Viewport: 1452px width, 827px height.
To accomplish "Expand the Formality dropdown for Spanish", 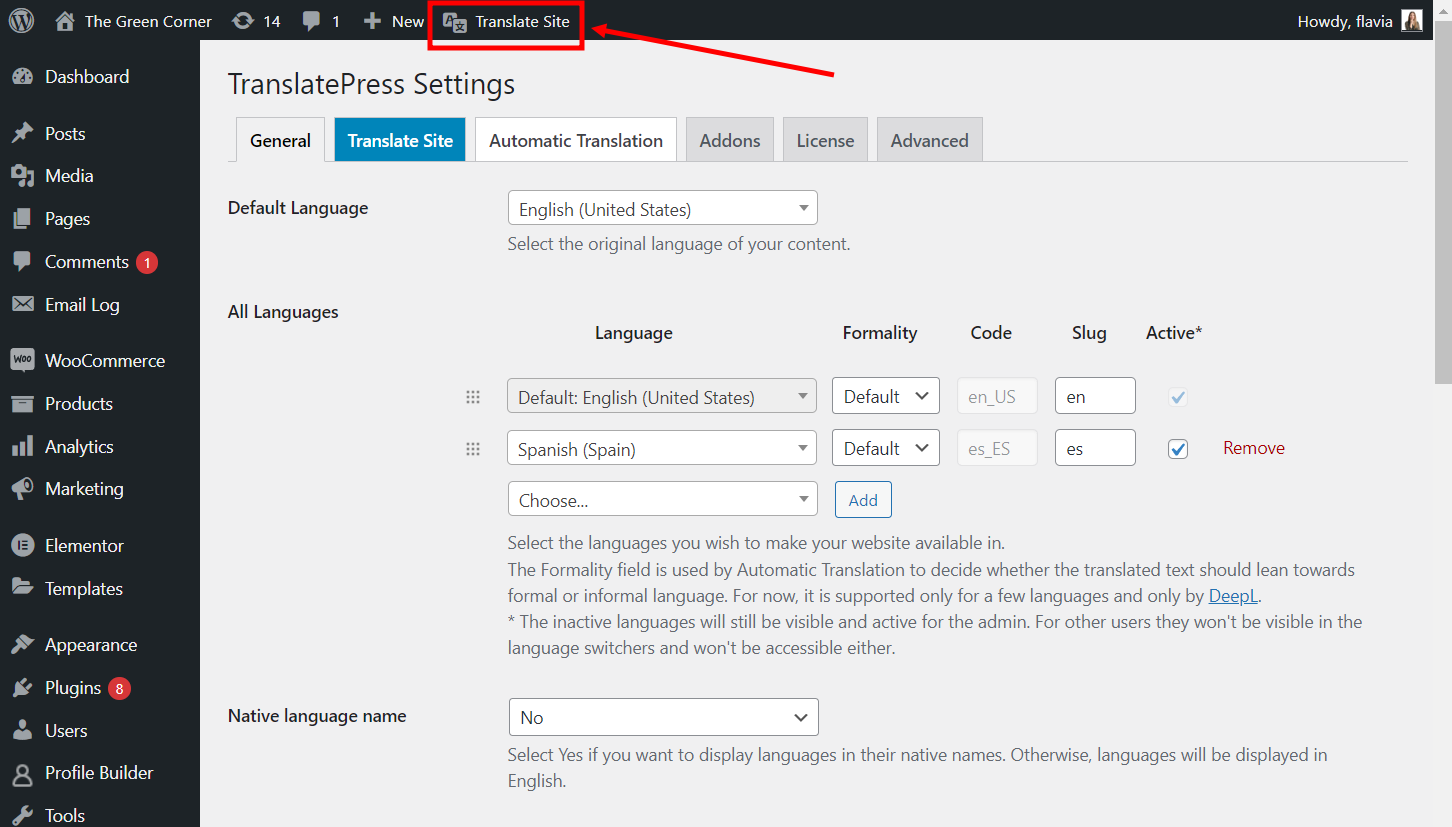I will [885, 447].
